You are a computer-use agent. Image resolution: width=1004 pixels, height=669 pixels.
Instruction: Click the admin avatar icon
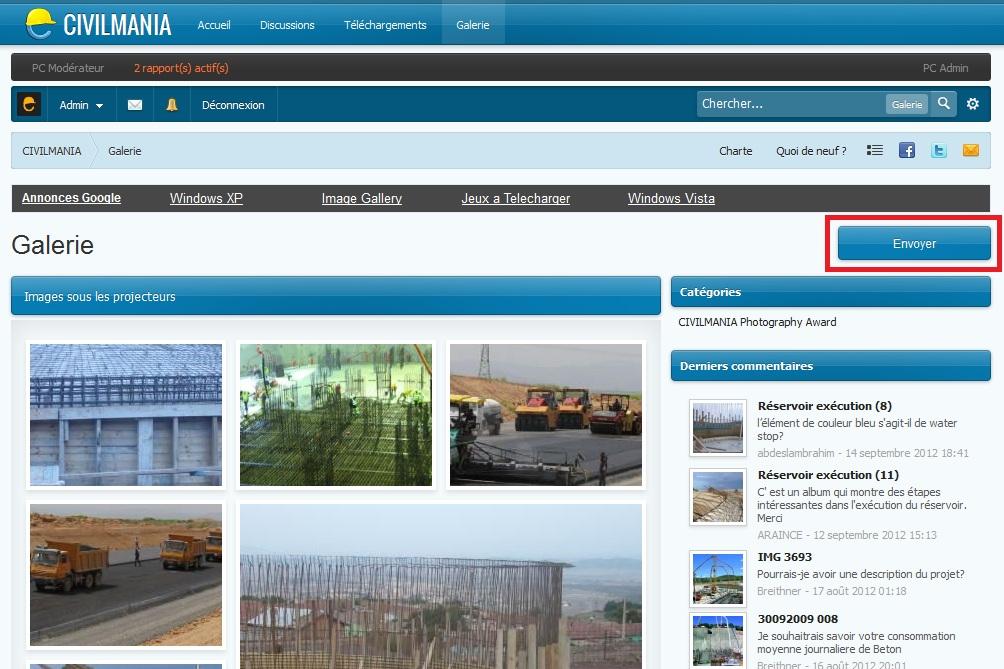29,104
